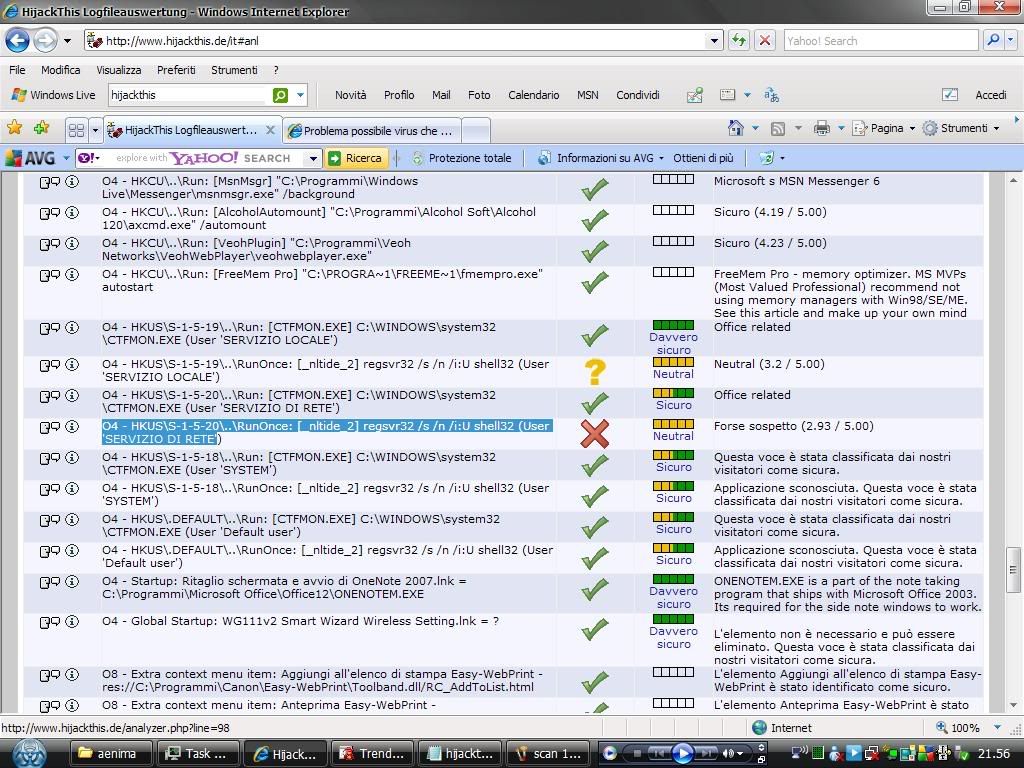Open the print options dropdown arrow
The height and width of the screenshot is (768, 1024).
click(x=840, y=129)
